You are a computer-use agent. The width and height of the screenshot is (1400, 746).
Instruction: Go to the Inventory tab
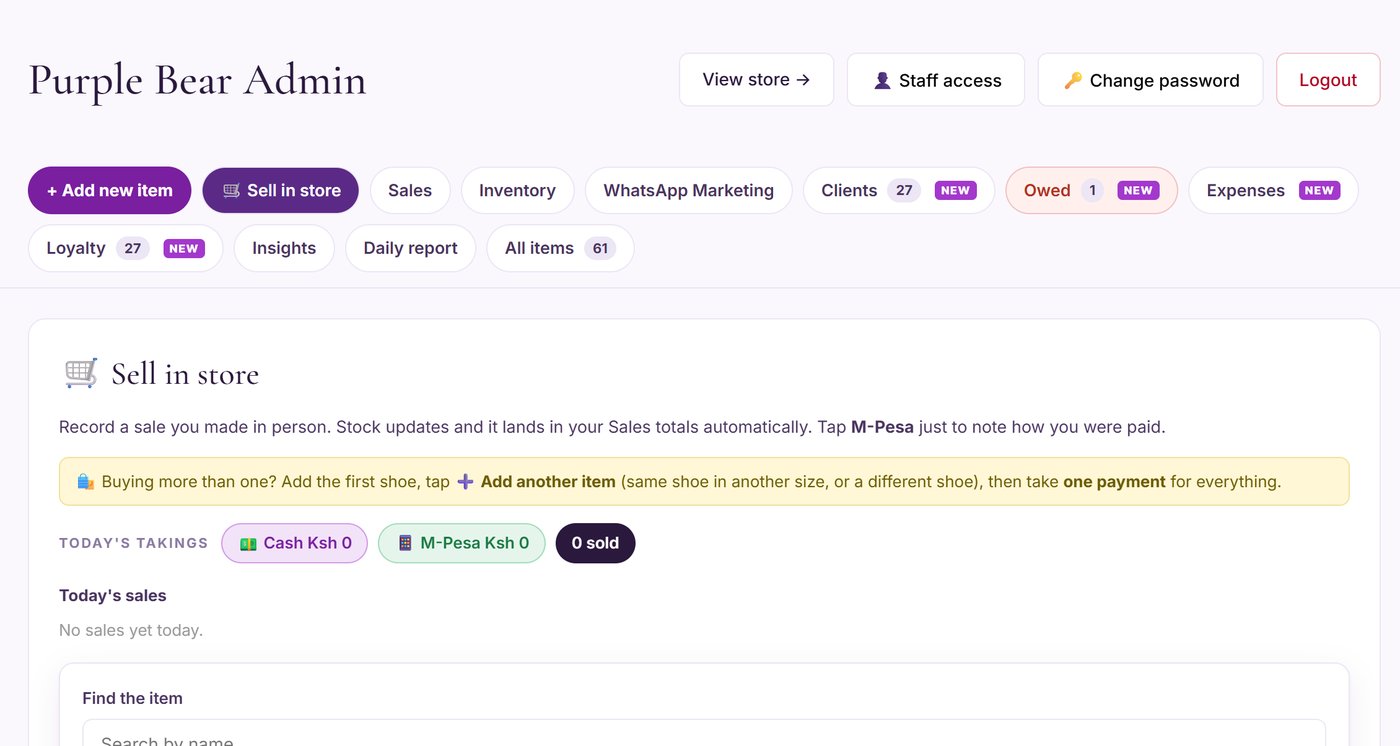click(517, 191)
